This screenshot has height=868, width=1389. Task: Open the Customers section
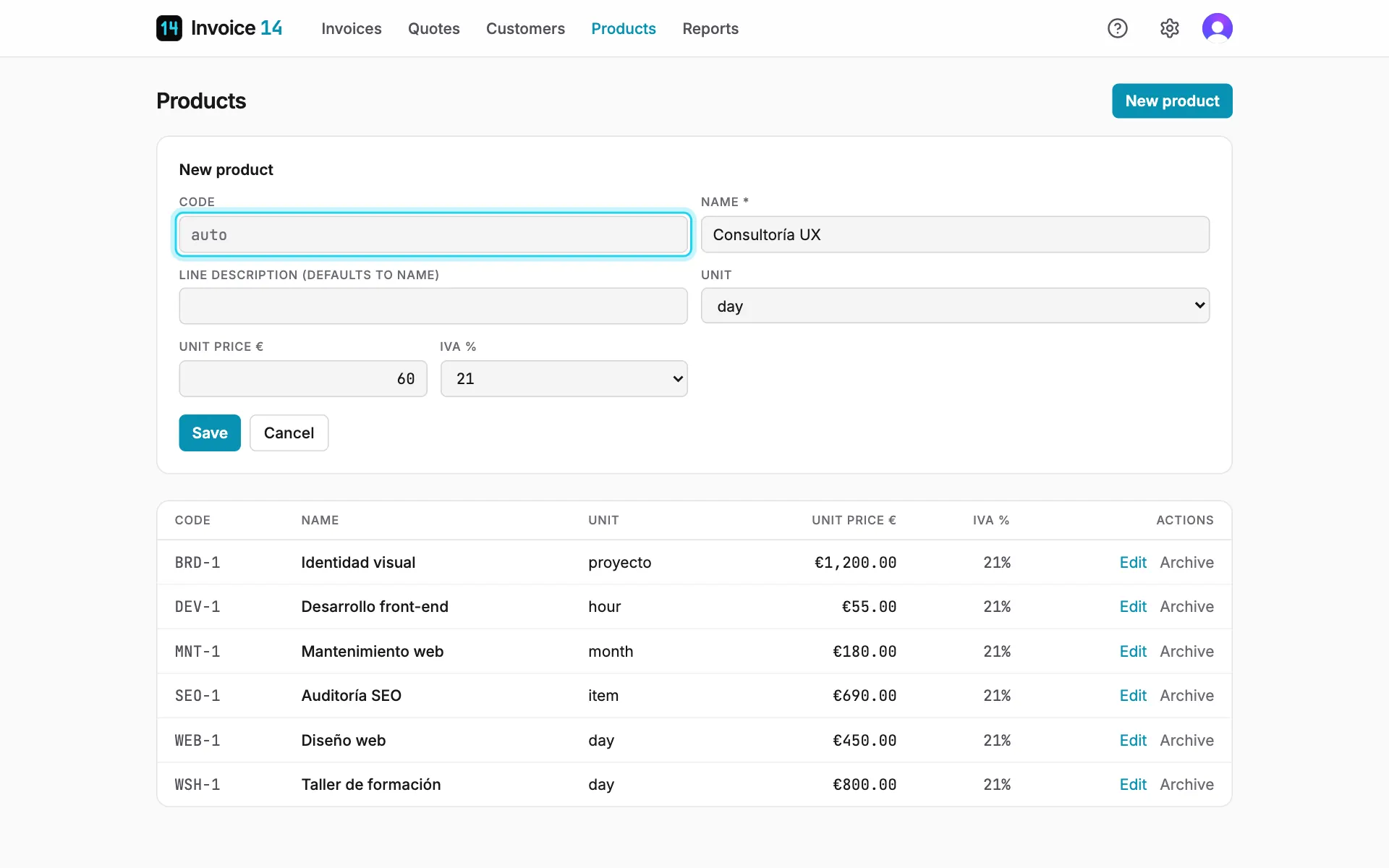pos(525,28)
